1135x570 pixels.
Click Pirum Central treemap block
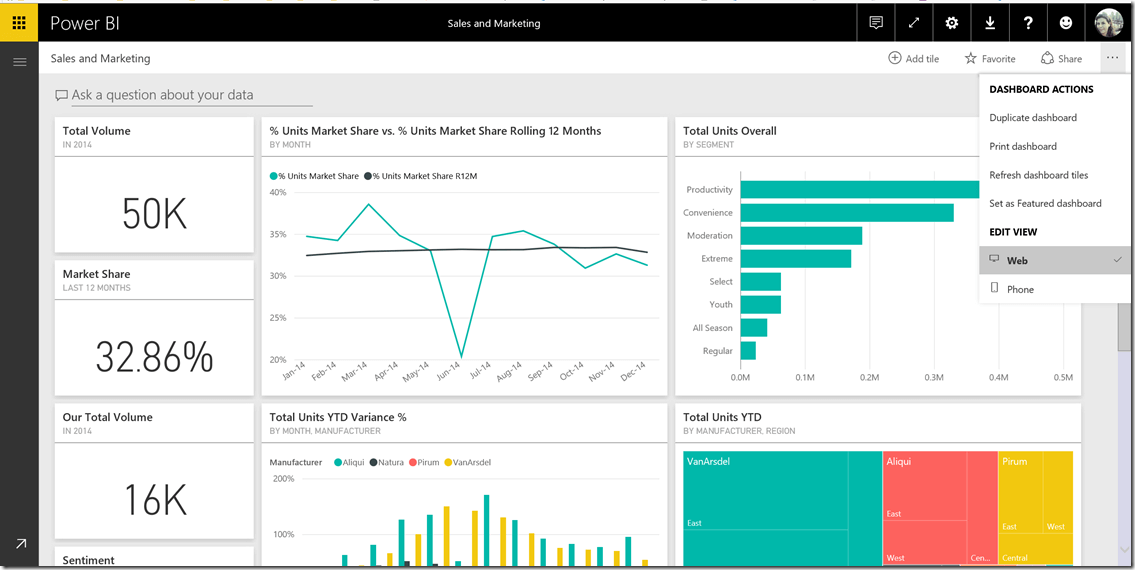point(1035,550)
